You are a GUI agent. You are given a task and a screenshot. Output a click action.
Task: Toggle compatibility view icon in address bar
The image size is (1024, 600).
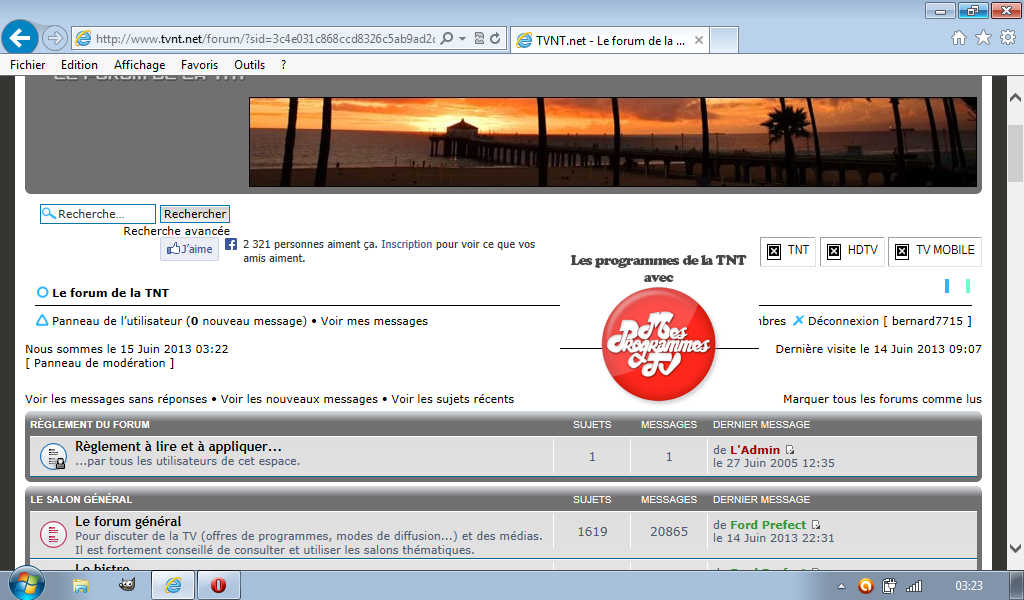click(479, 39)
